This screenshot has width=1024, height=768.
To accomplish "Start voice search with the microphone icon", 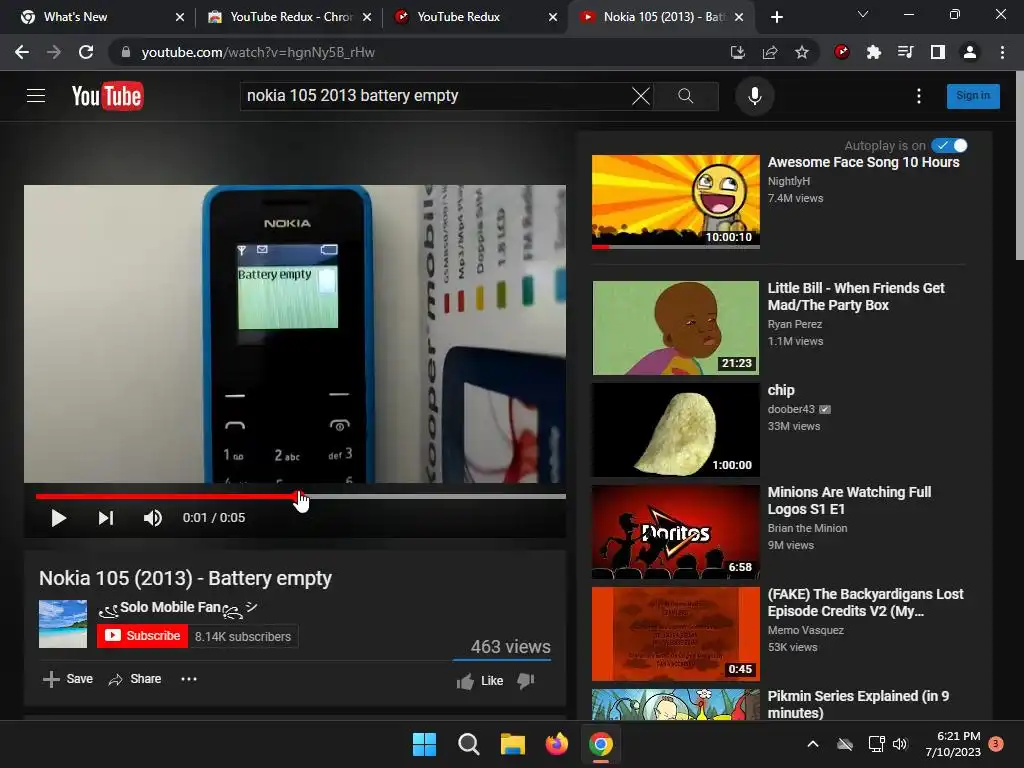I will tap(754, 96).
